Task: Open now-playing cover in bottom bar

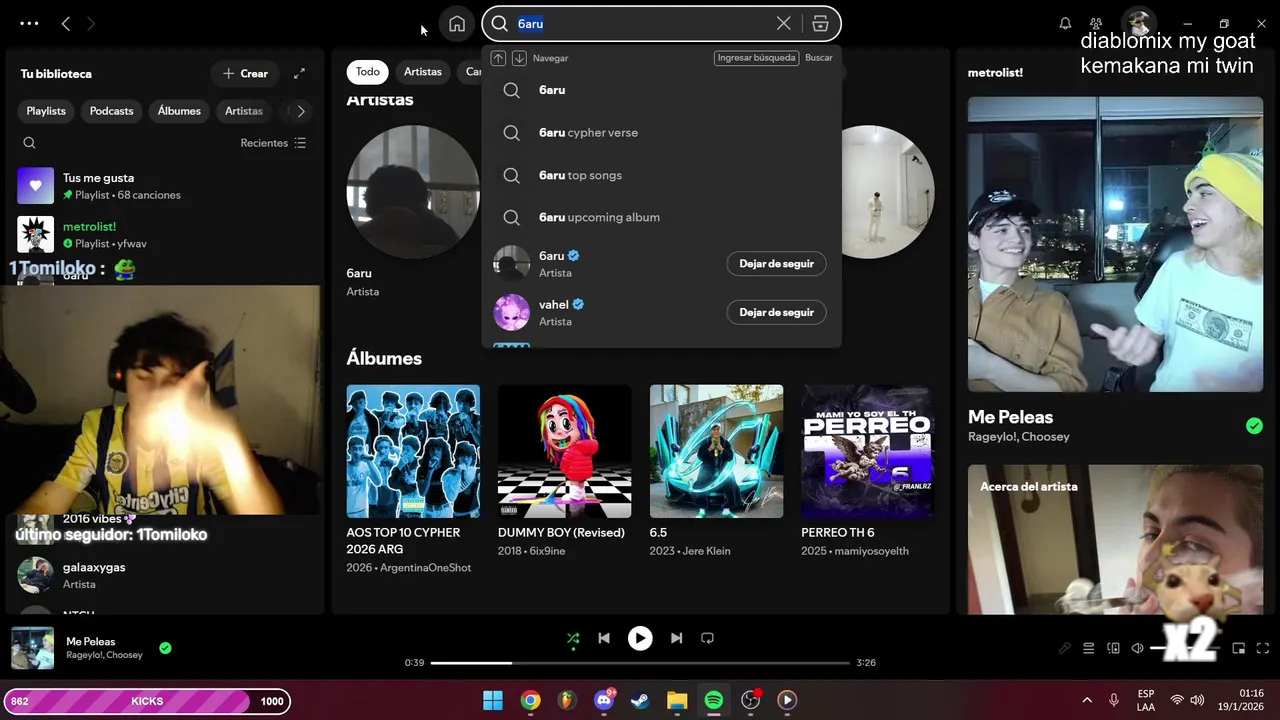Action: point(32,648)
